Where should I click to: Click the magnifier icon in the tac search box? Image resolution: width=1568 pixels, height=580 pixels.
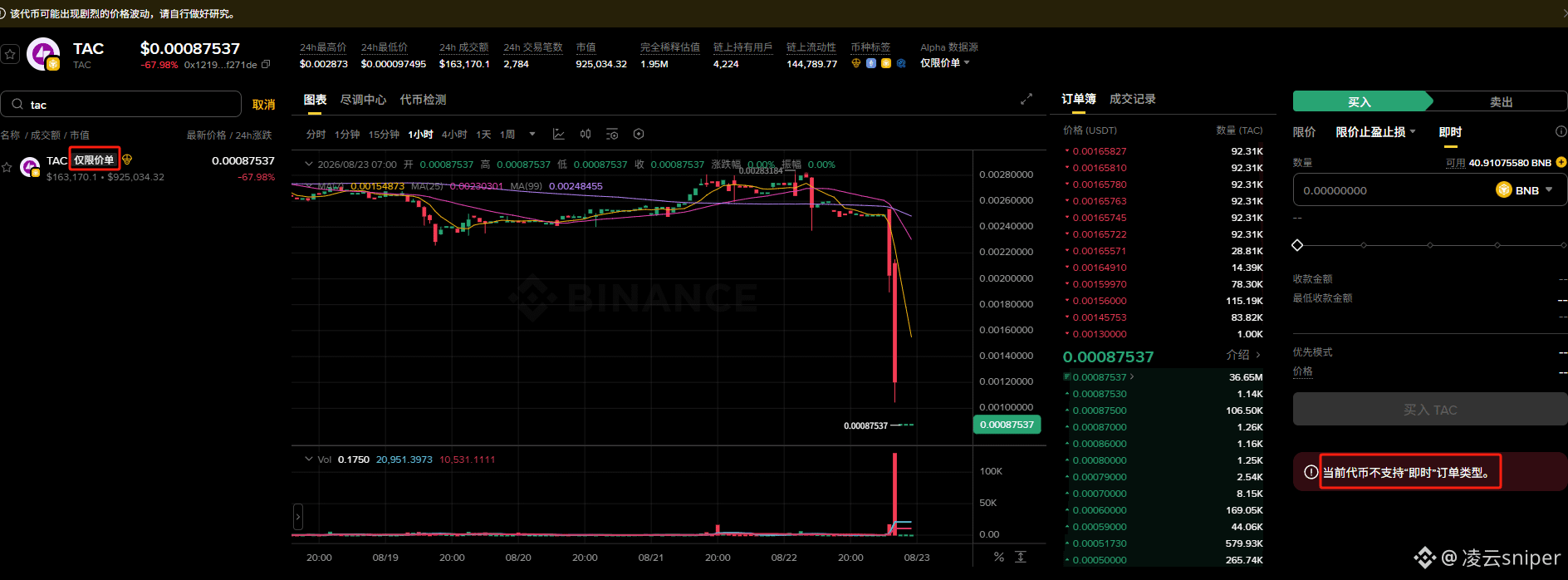click(17, 105)
